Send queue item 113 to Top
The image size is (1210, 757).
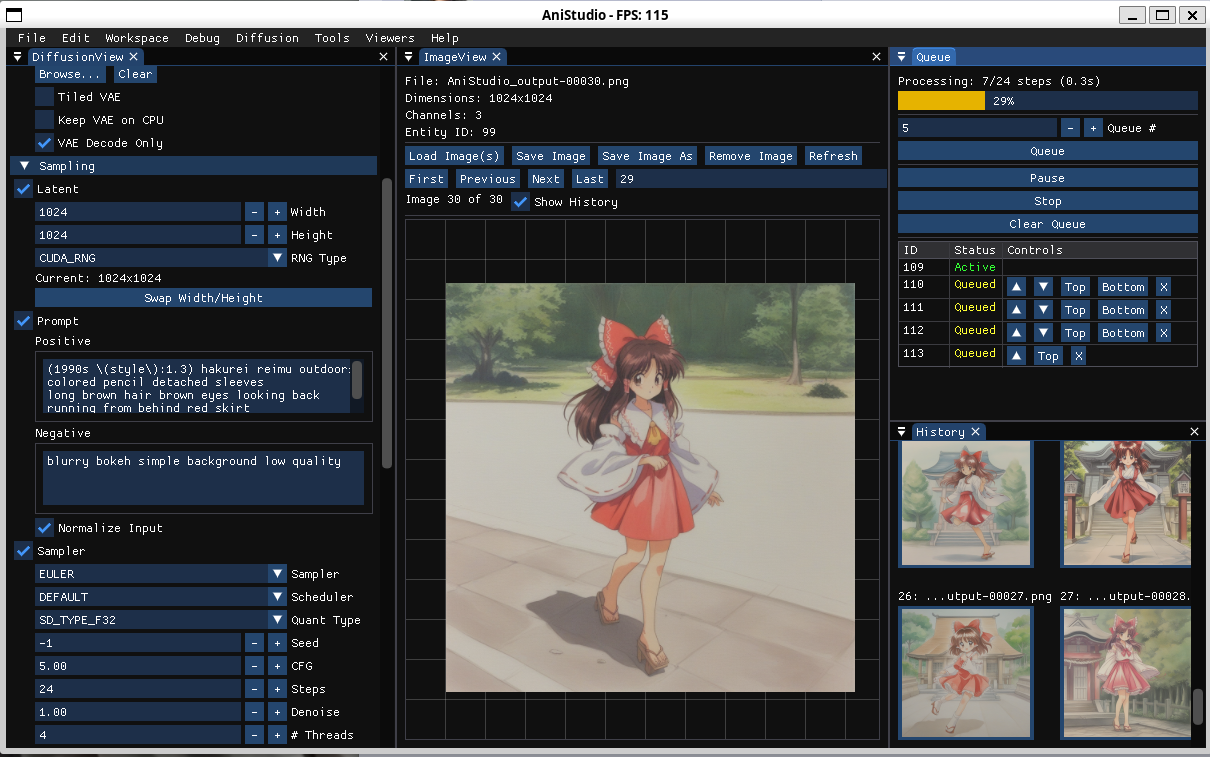1047,356
